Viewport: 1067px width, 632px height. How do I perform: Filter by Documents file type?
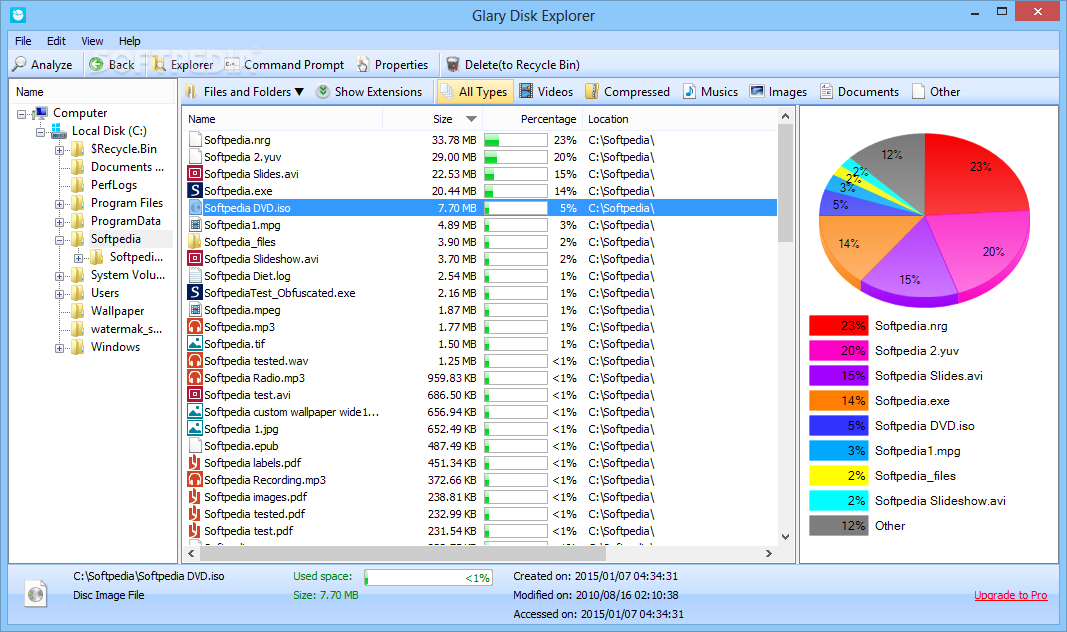pyautogui.click(x=859, y=91)
